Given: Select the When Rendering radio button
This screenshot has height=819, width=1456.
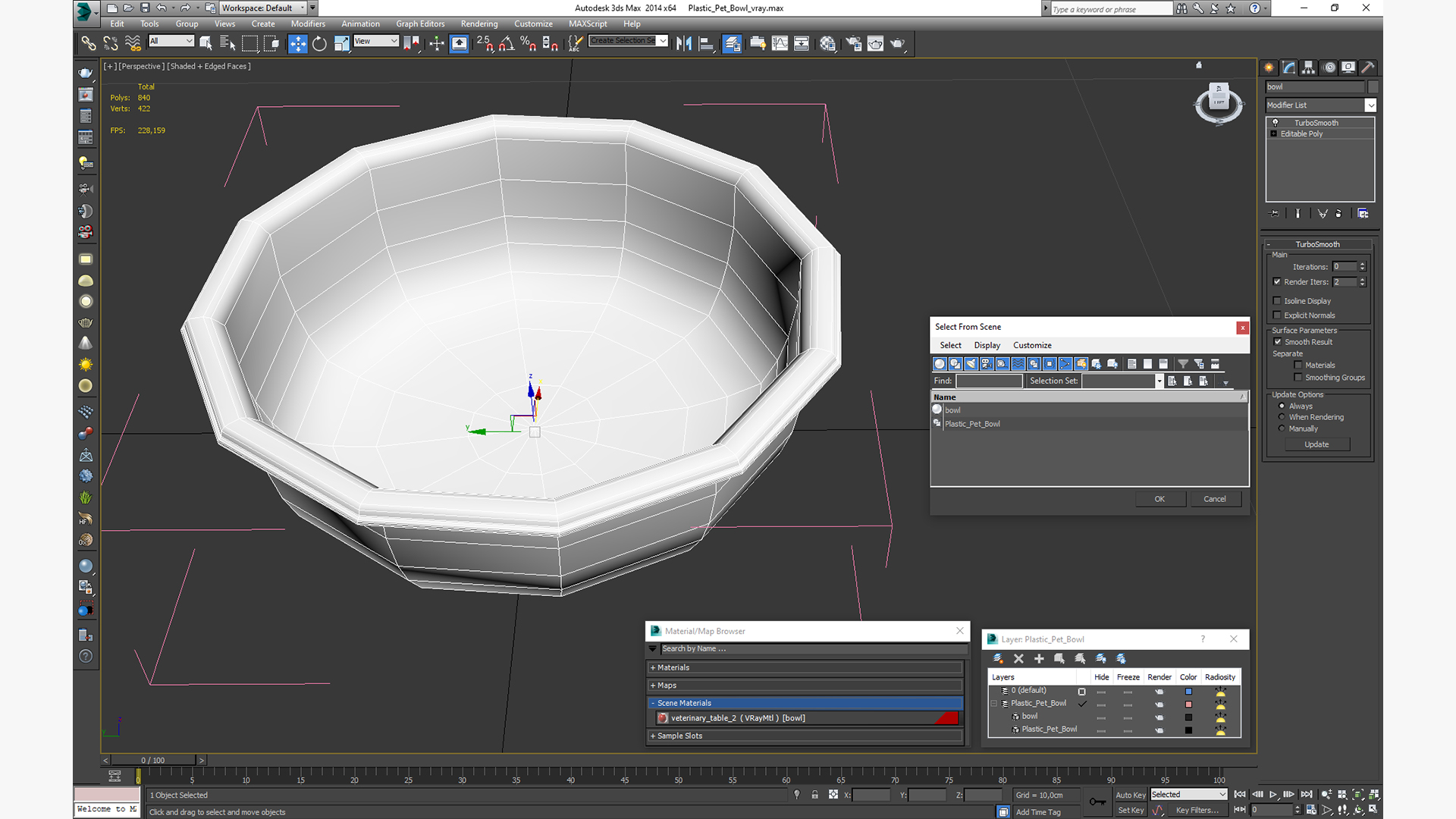Looking at the screenshot, I should [1282, 417].
